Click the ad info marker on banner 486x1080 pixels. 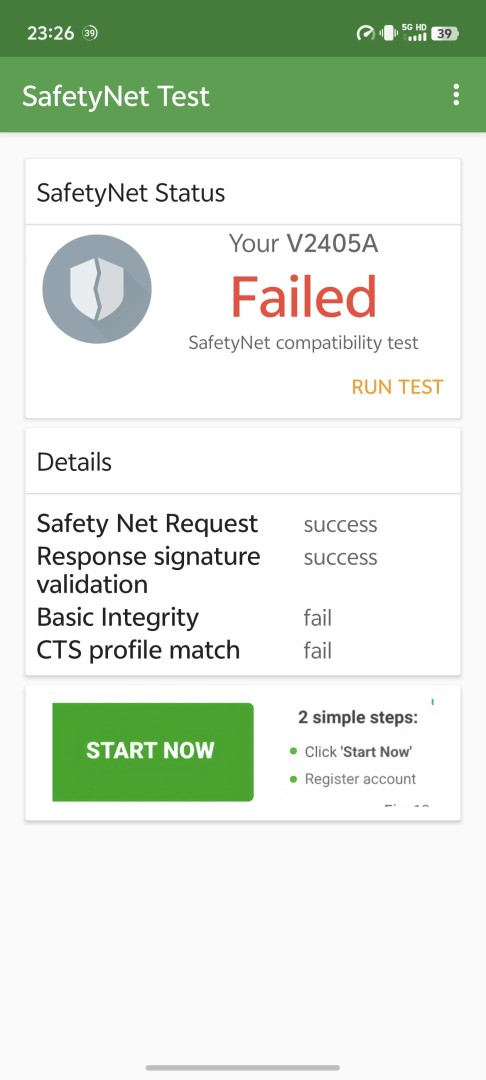point(433,703)
